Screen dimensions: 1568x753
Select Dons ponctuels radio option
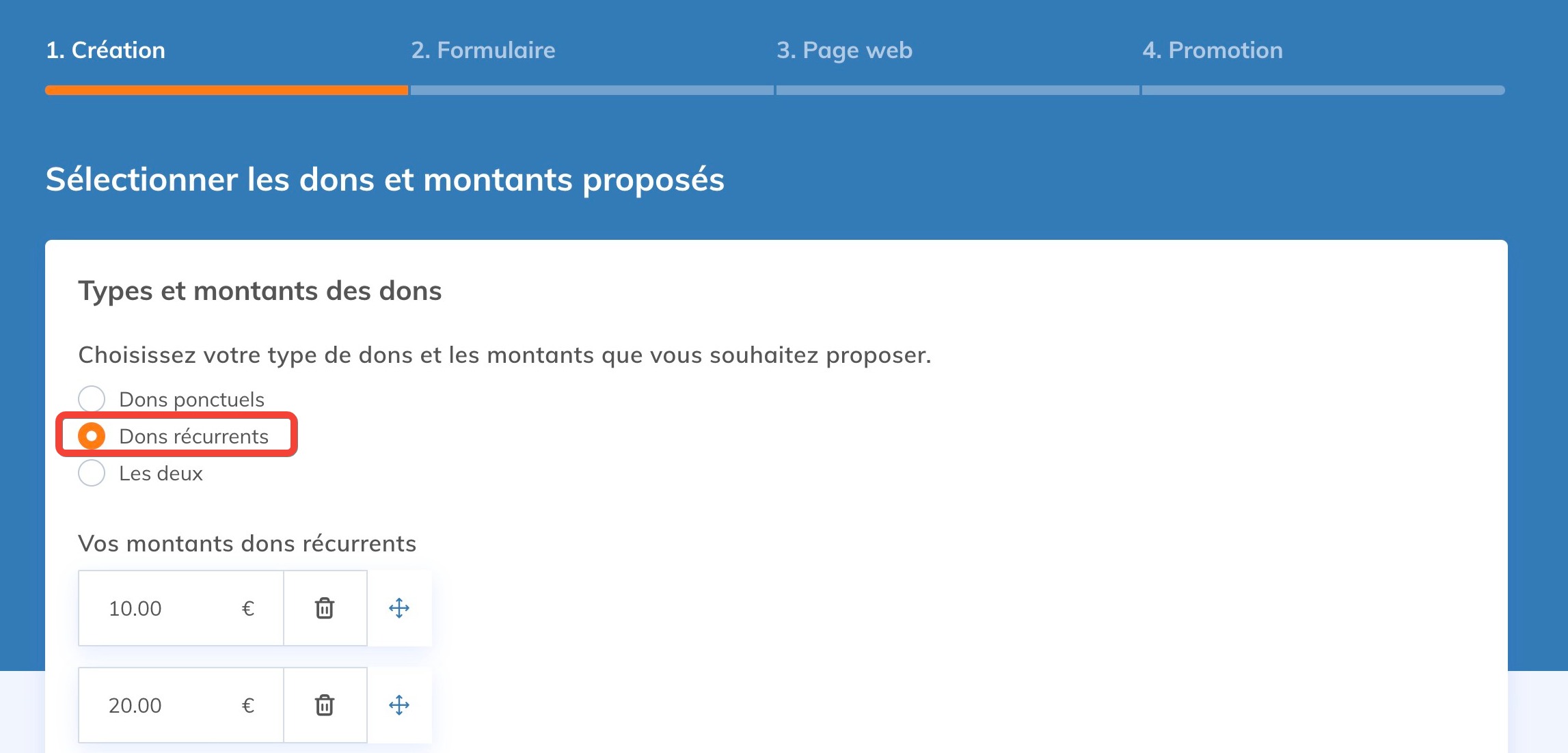(x=92, y=399)
